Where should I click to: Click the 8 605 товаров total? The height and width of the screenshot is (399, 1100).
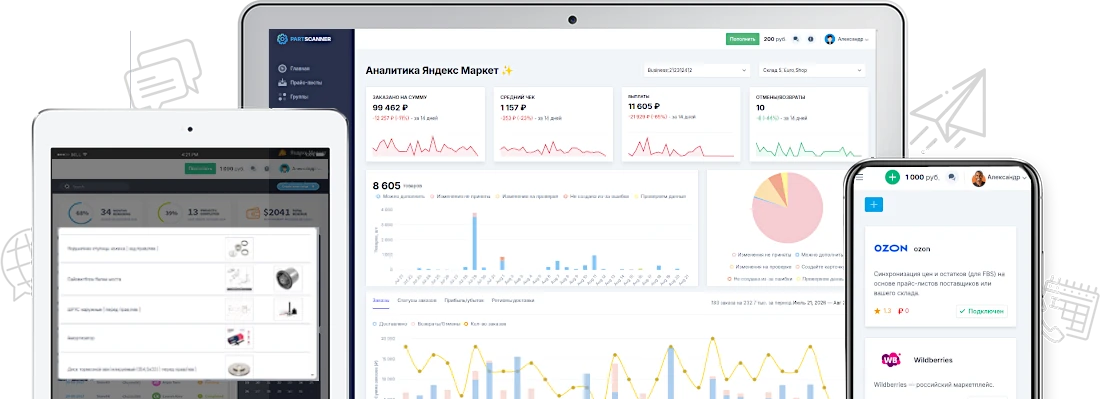click(x=397, y=185)
